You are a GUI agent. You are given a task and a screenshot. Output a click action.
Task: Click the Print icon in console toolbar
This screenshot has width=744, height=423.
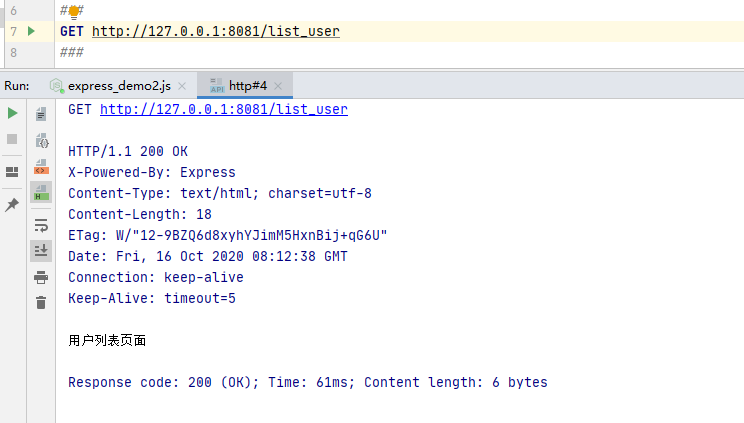41,277
